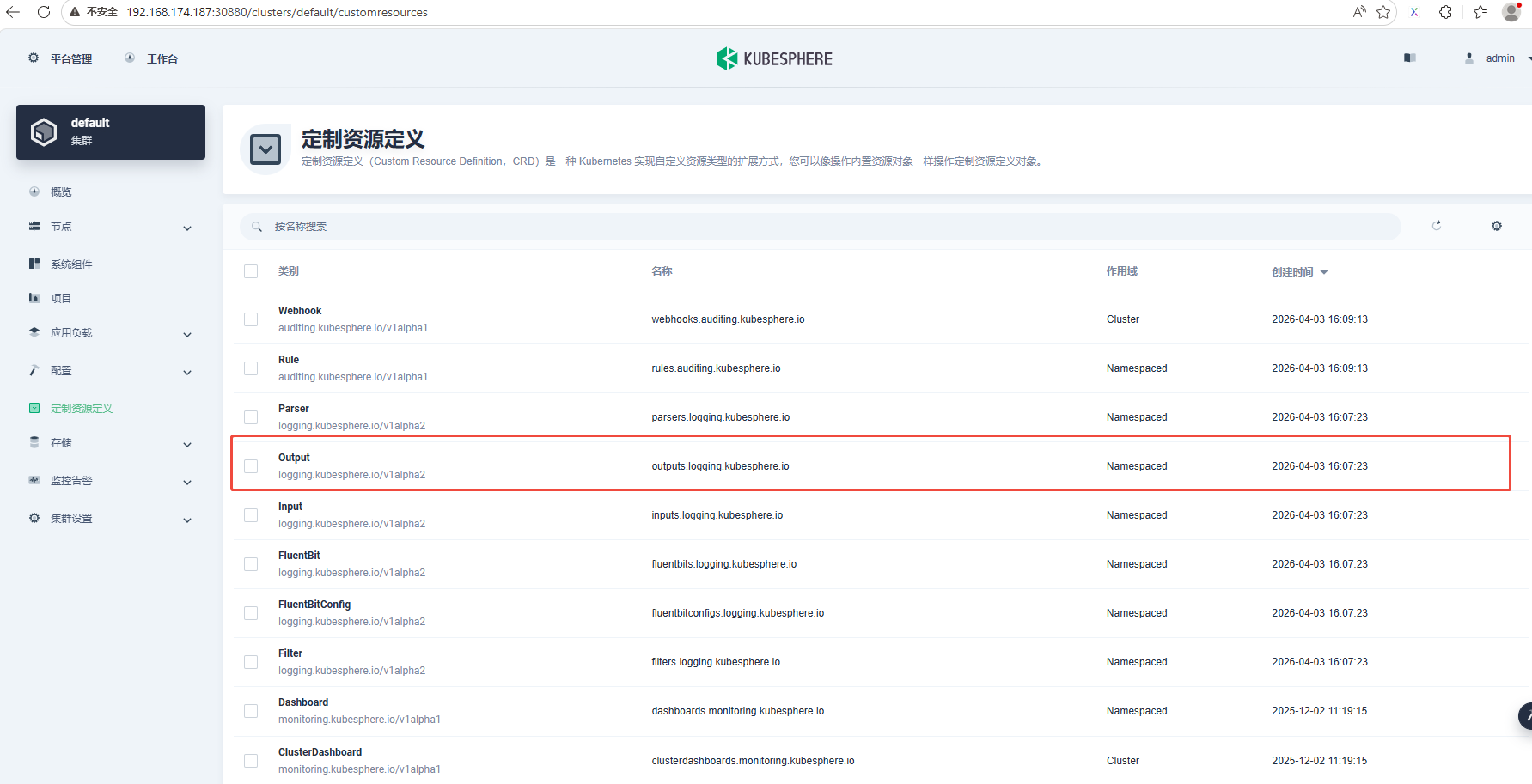Open table column settings gear
The image size is (1532, 784).
tap(1497, 226)
